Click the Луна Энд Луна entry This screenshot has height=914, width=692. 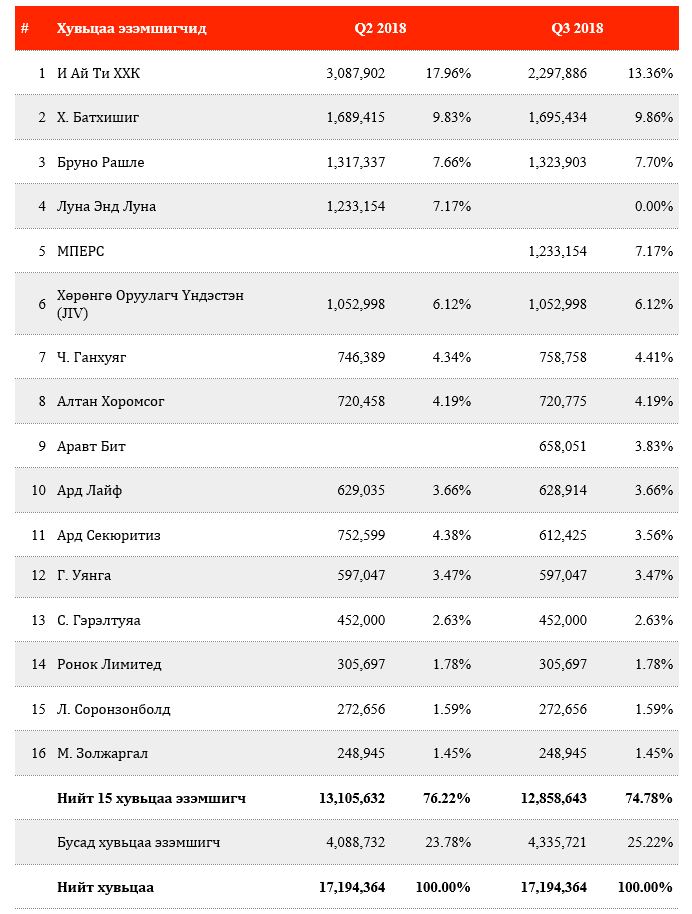pos(107,206)
